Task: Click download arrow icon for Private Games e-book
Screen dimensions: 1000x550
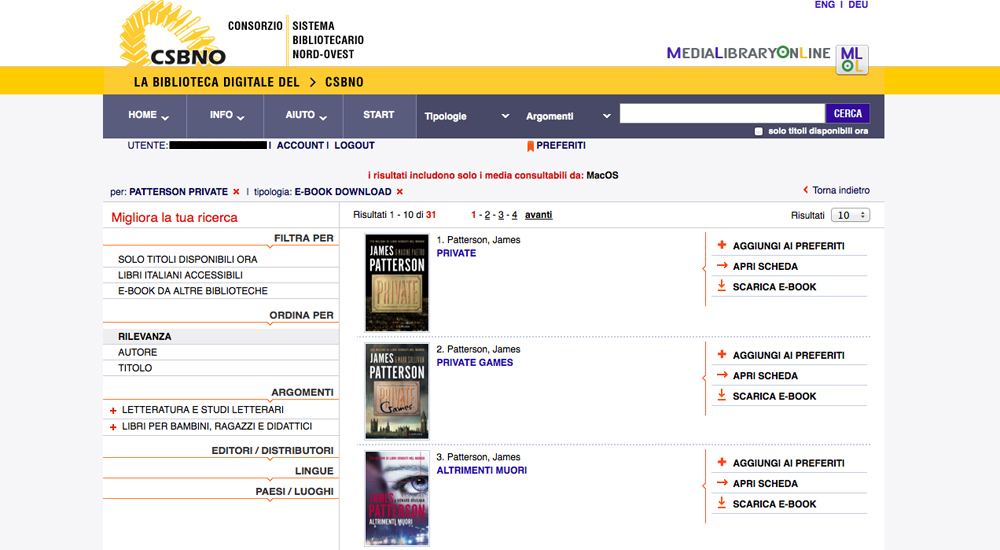Action: coord(722,396)
